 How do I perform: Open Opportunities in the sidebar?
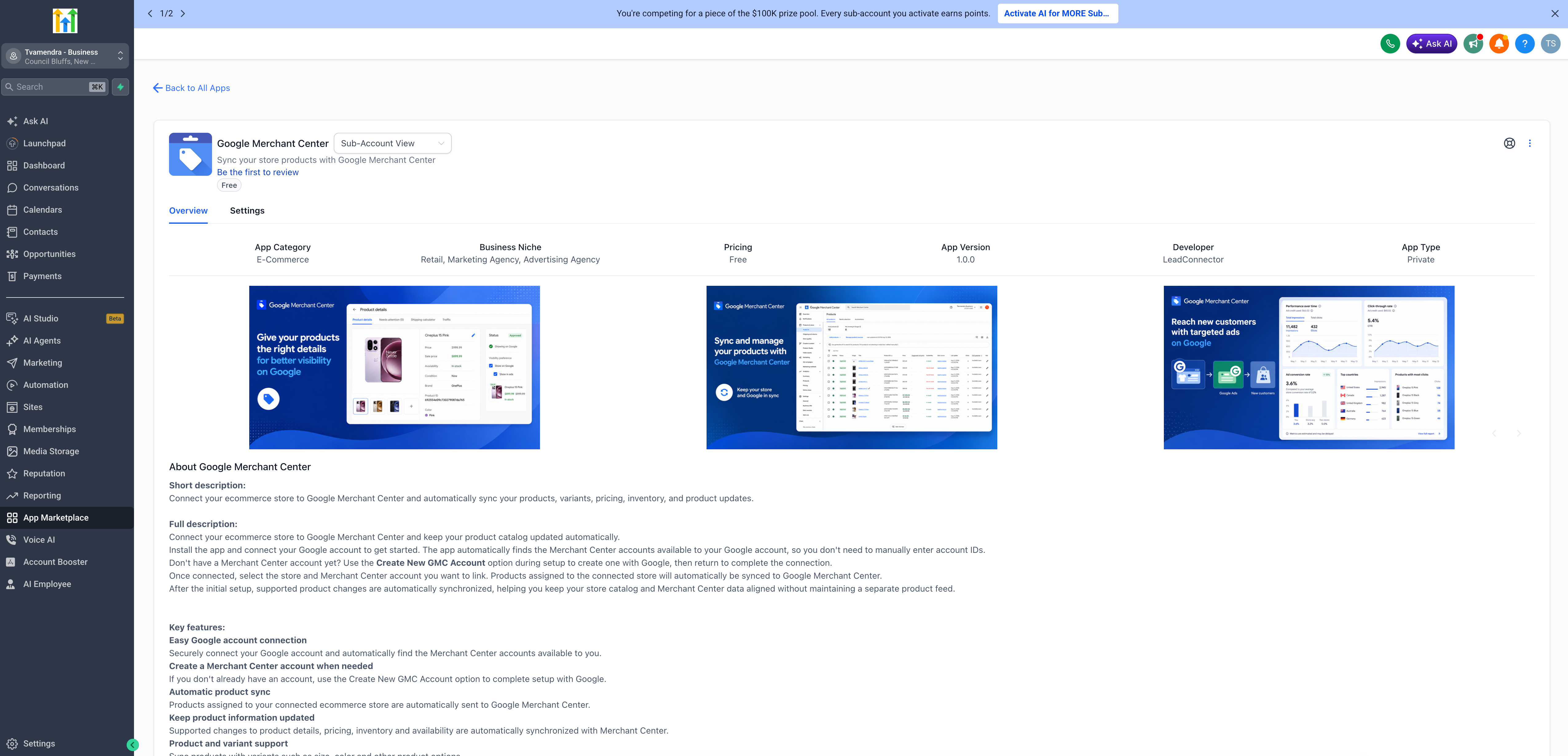[x=67, y=254]
